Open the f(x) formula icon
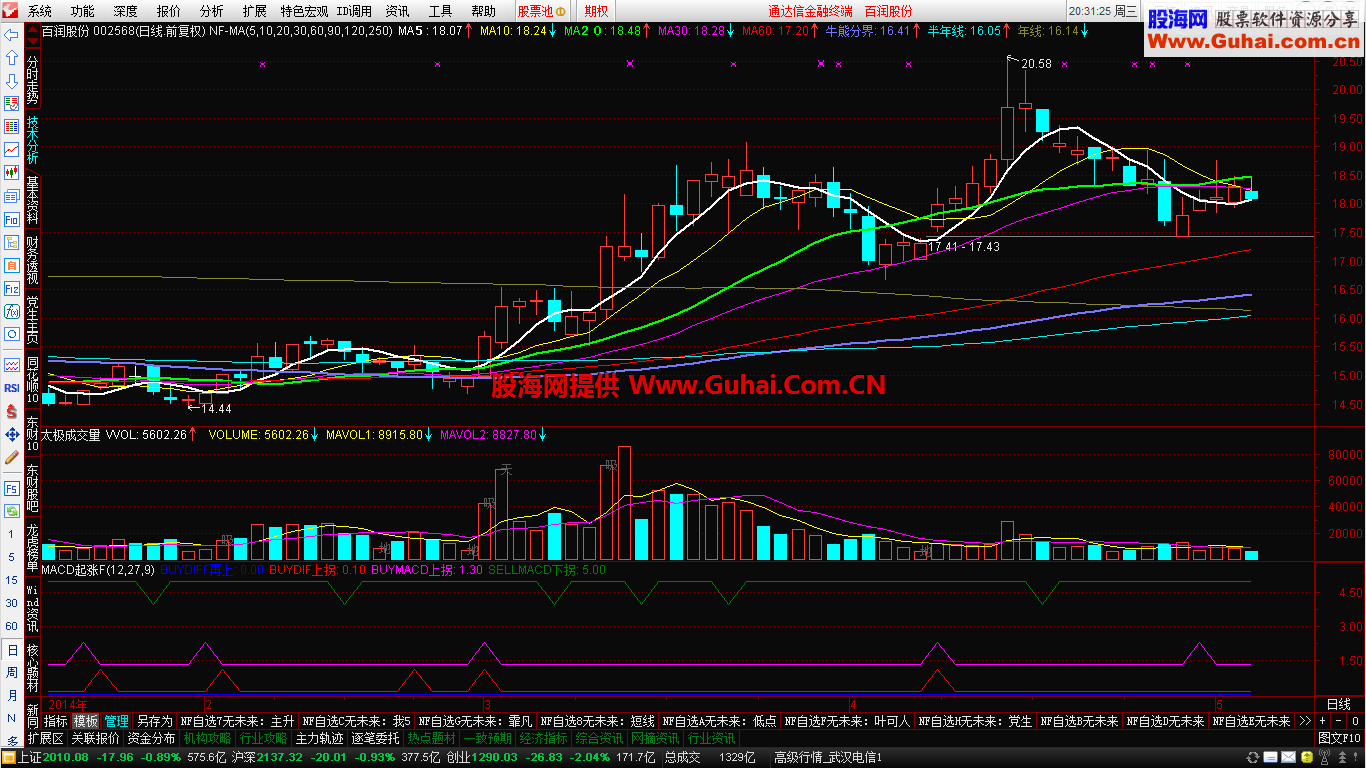The width and height of the screenshot is (1366, 768). tap(11, 313)
